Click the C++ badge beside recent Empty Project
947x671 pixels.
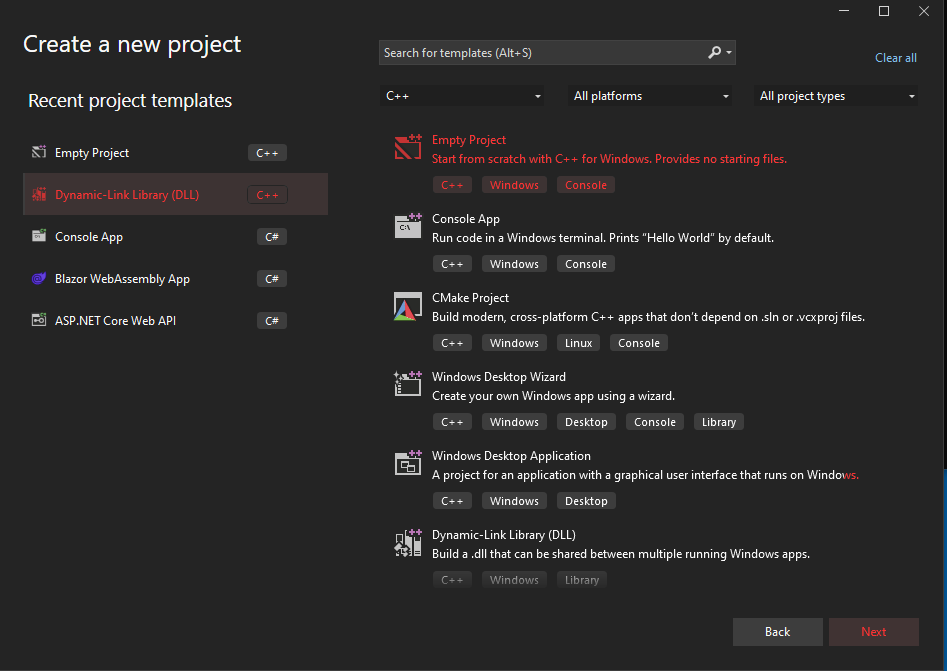click(x=267, y=153)
